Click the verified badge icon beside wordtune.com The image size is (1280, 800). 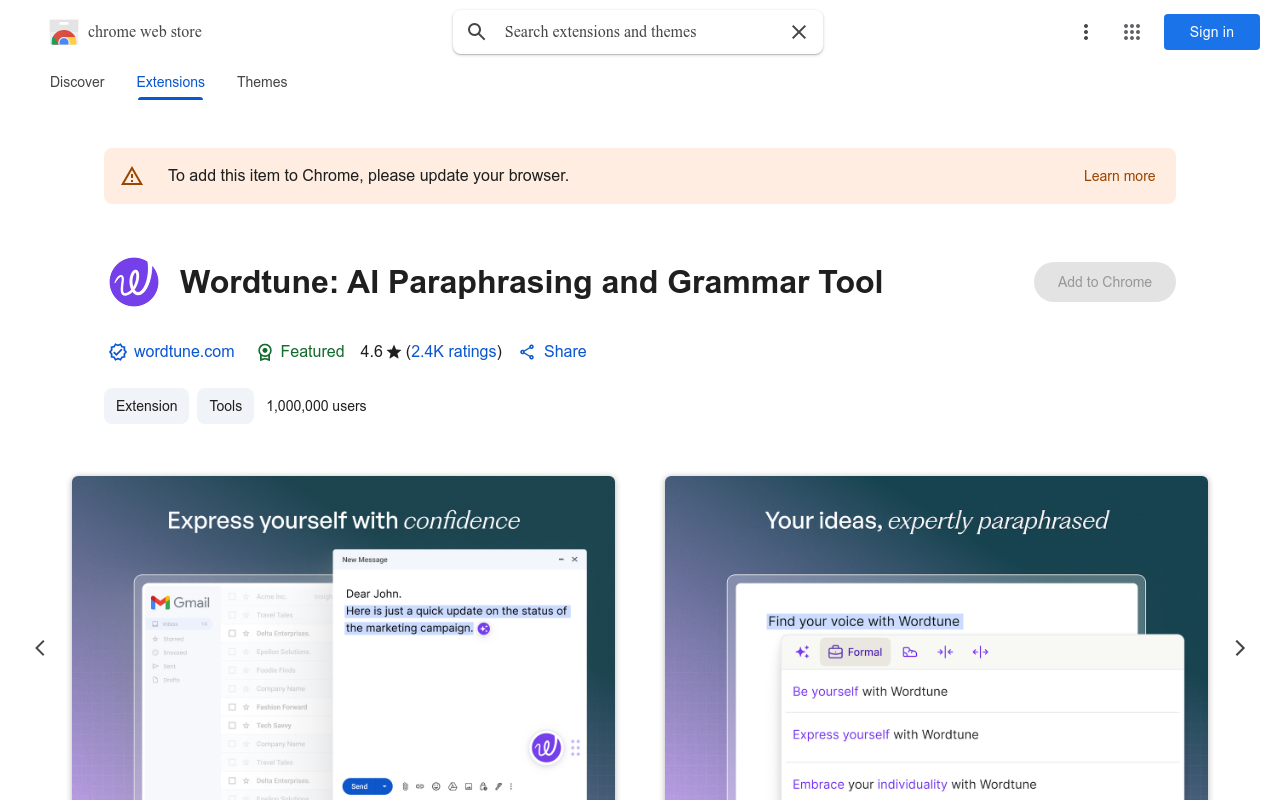[118, 352]
